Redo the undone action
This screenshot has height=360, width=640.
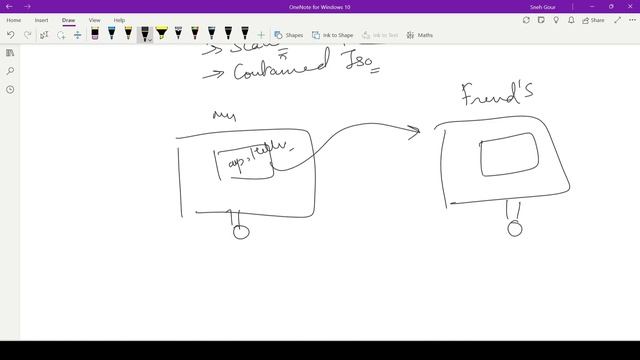(x=27, y=35)
